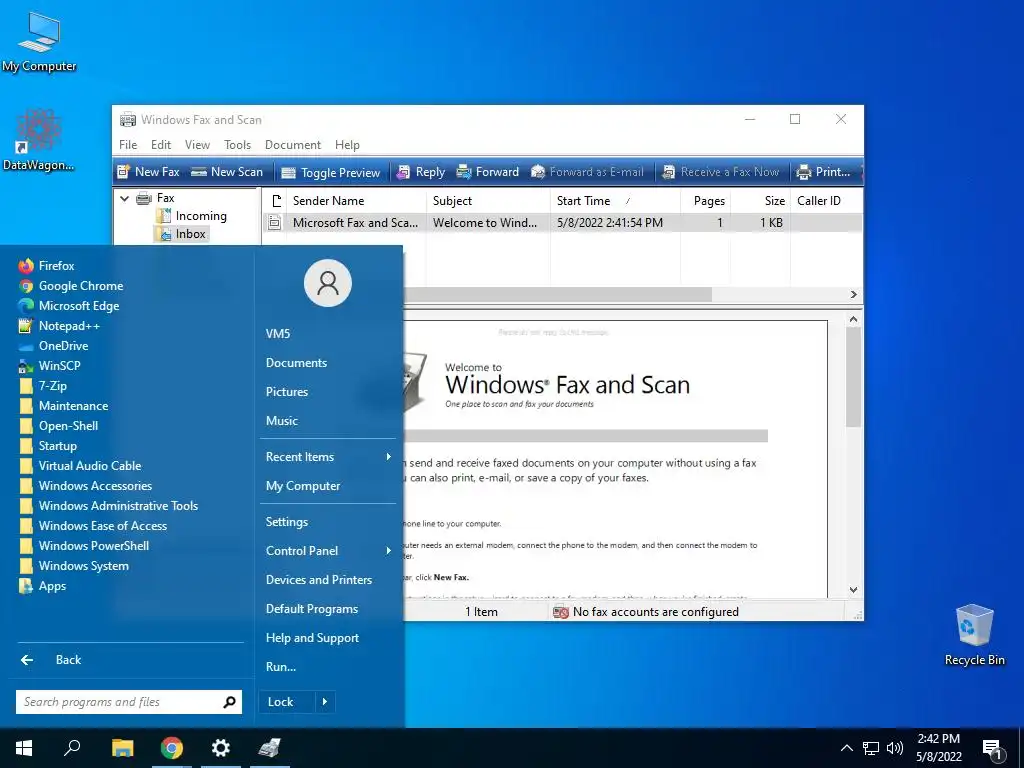Expand the Maintenance folder
This screenshot has height=768, width=1024.
click(63, 406)
